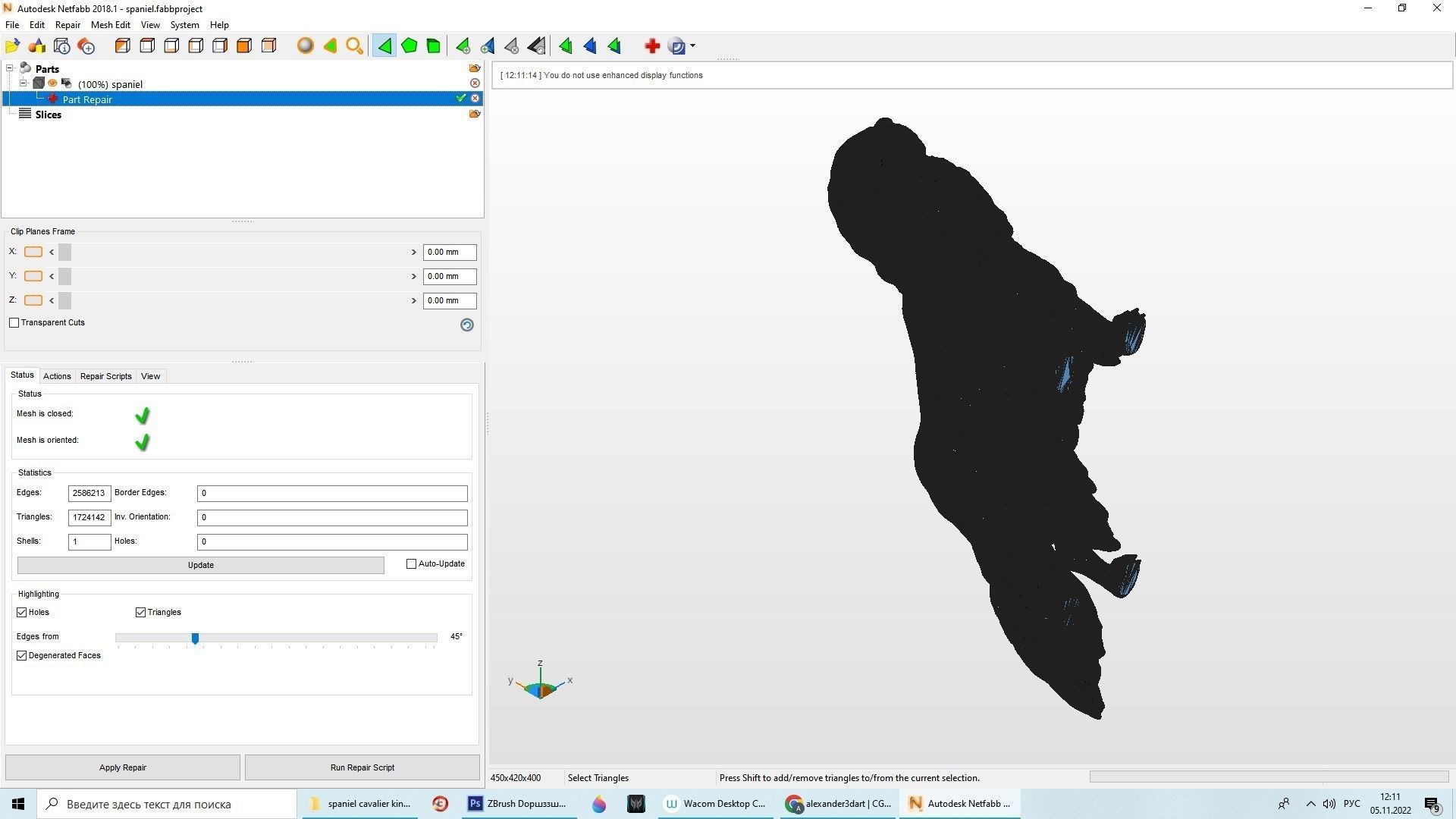Activate the green triangle select tool
The height and width of the screenshot is (819, 1456).
click(x=384, y=46)
